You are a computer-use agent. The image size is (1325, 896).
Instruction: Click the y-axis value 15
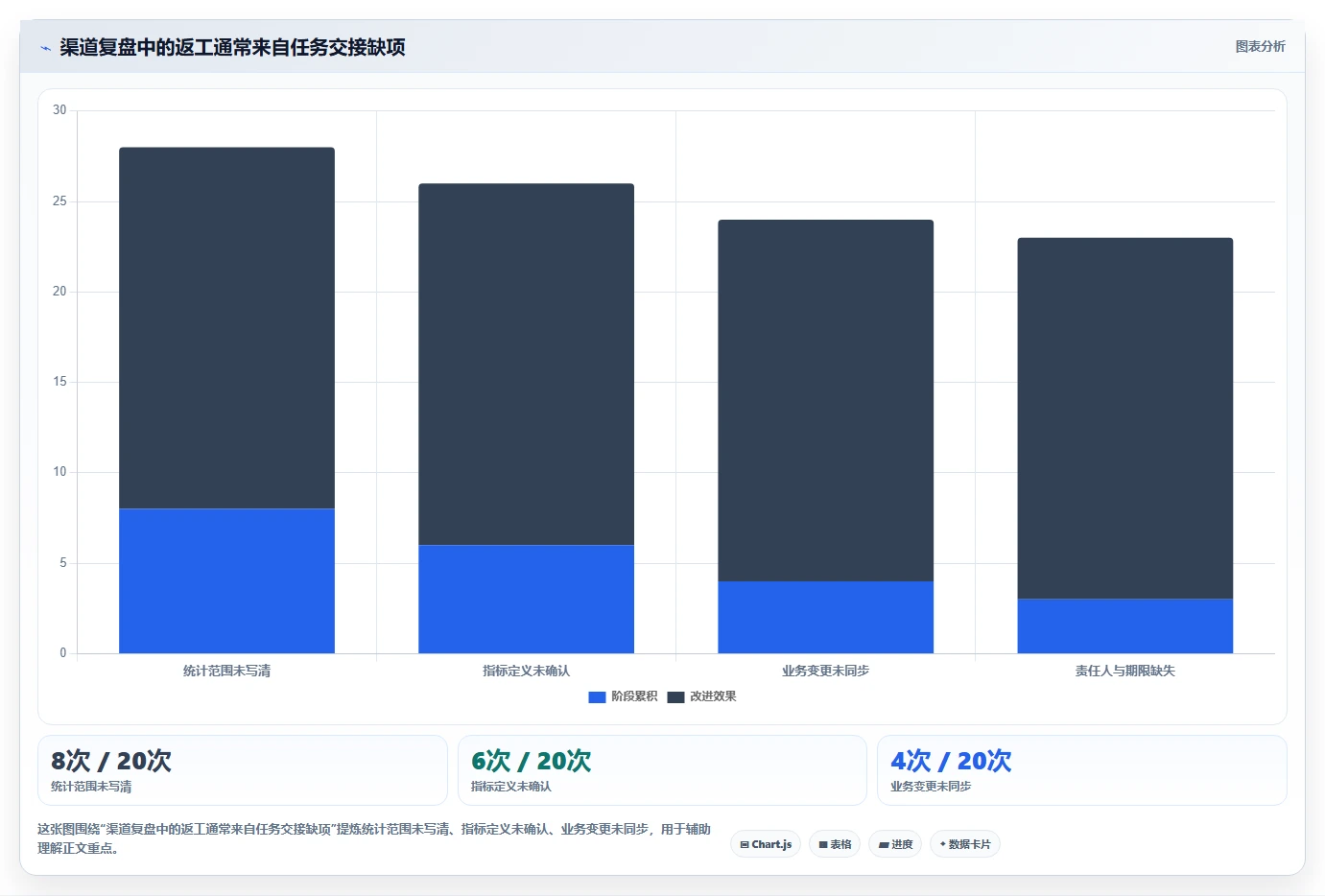click(x=59, y=382)
